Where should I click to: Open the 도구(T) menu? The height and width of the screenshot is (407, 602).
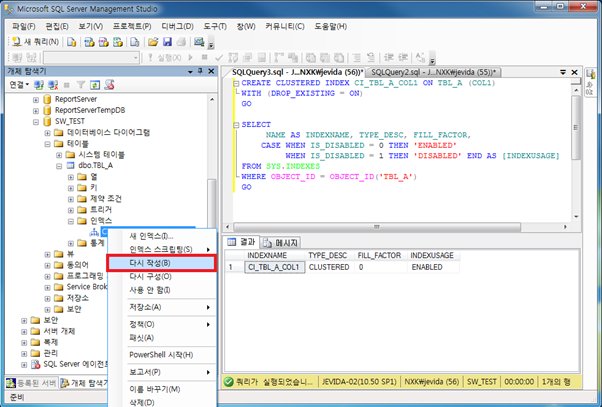[x=215, y=26]
